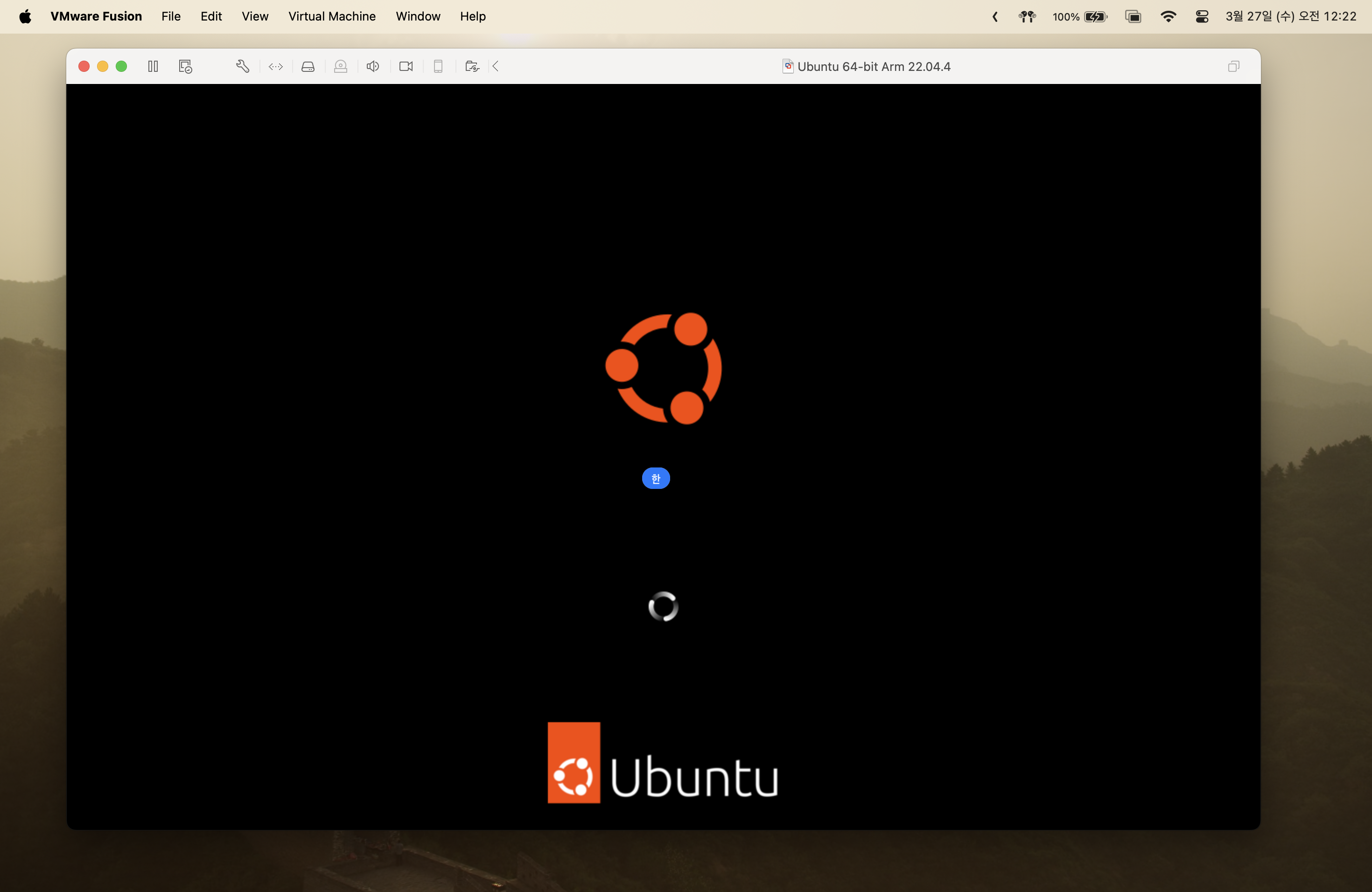
Task: Close the Ubuntu VM window
Action: 84,66
